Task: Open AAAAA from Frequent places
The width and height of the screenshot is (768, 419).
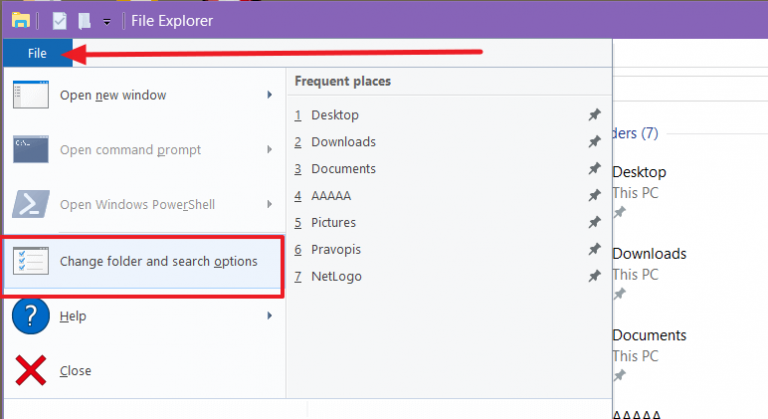Action: 331,196
